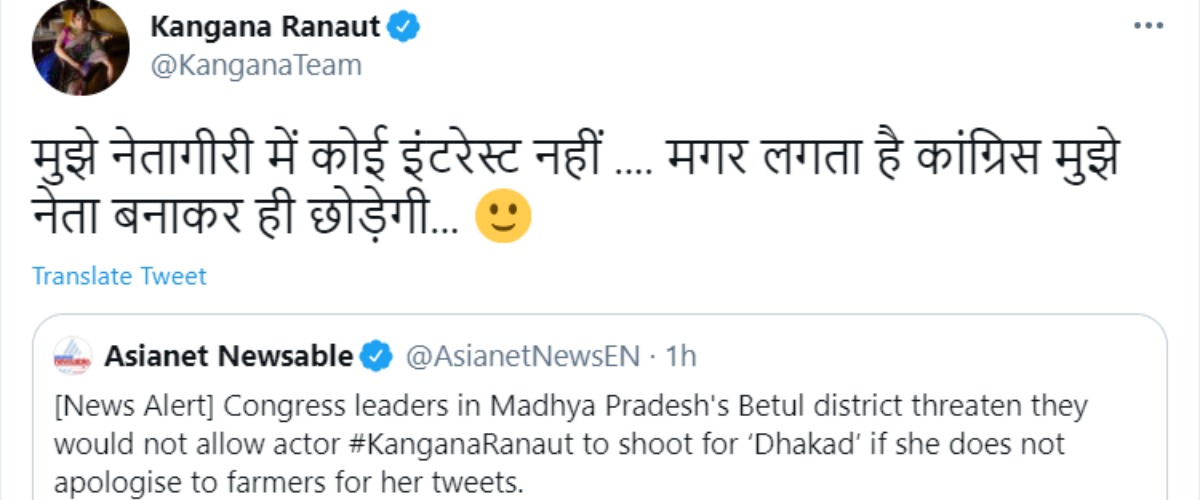Image resolution: width=1200 pixels, height=500 pixels.
Task: Open Kangana Ranaut's profile picture
Action: (x=80, y=48)
